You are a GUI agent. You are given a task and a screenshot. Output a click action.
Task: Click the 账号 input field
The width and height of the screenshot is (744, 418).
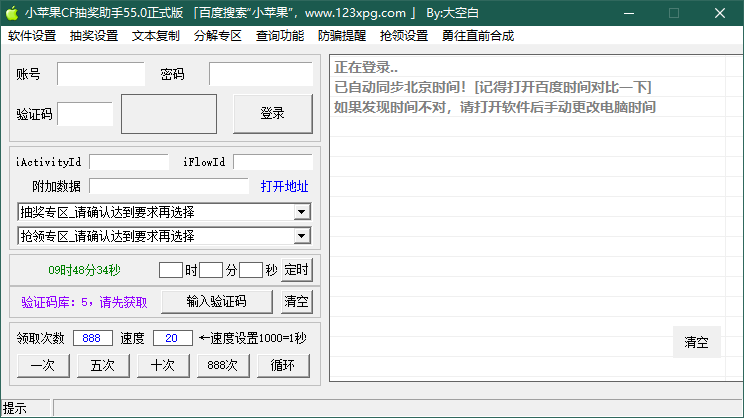click(101, 75)
